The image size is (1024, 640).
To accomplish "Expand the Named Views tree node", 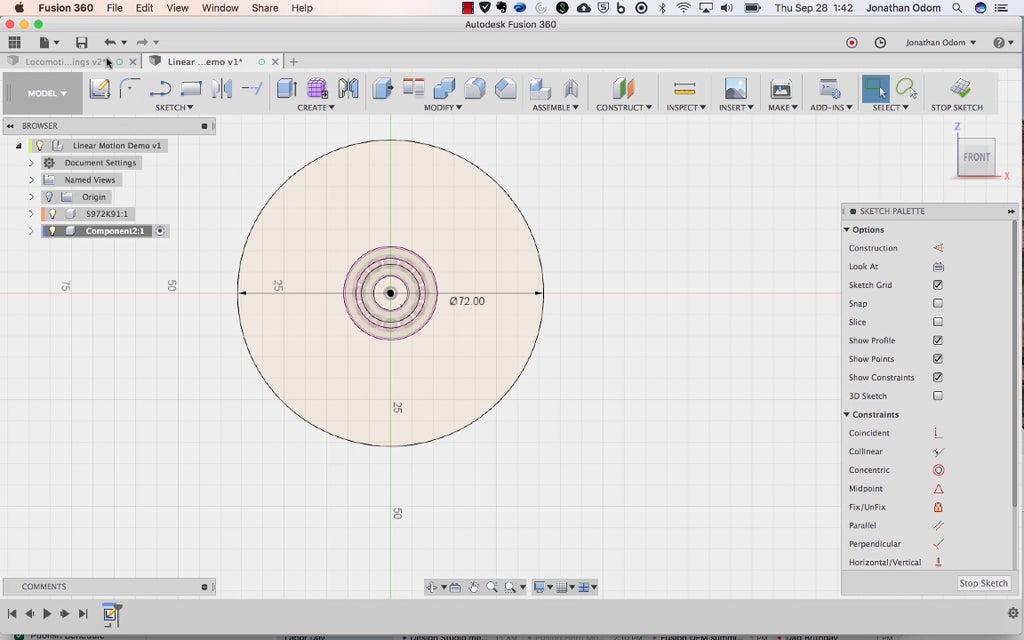I will point(31,180).
